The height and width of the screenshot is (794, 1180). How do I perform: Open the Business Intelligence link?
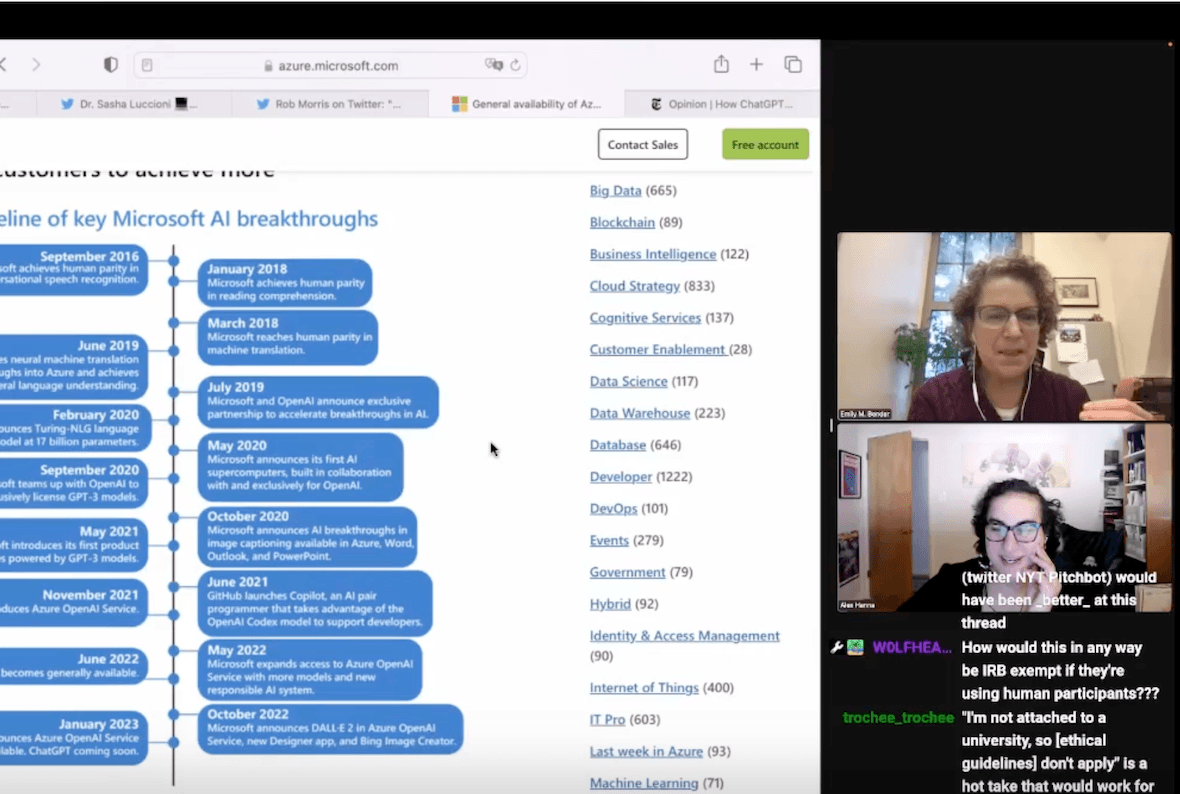tap(653, 254)
